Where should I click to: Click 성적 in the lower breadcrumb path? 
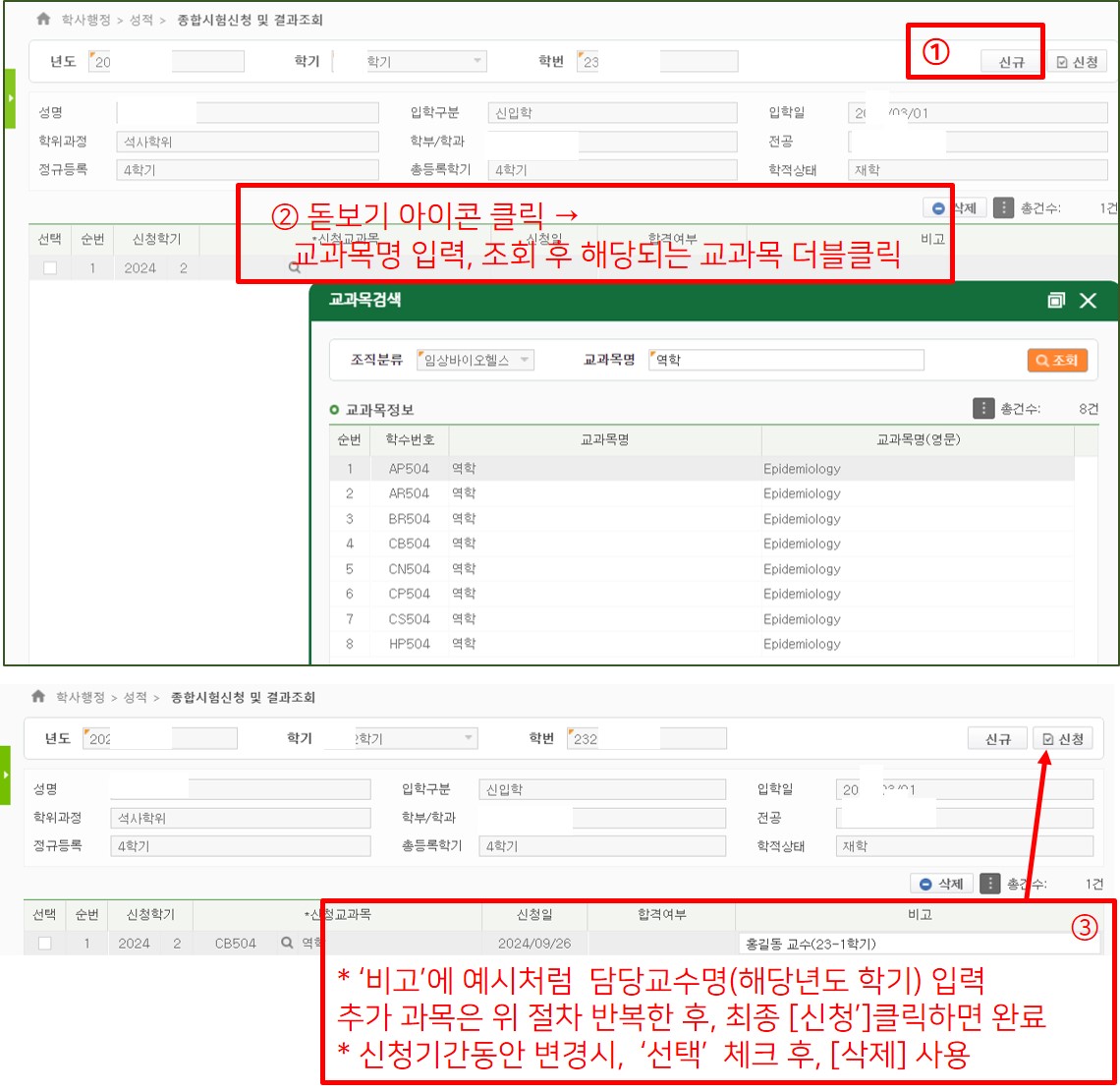pyautogui.click(x=135, y=698)
